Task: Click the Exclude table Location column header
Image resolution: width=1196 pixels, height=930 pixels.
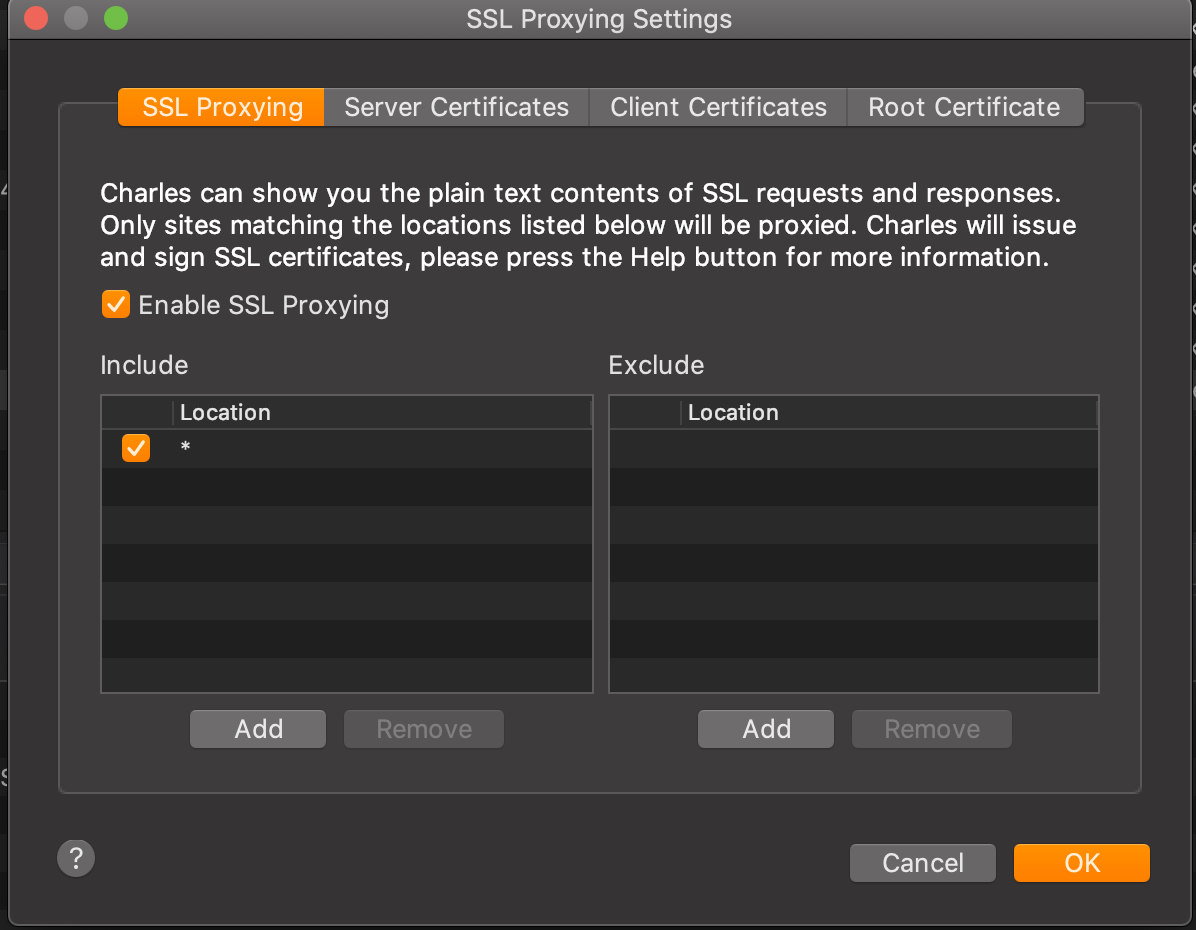Action: [889, 413]
